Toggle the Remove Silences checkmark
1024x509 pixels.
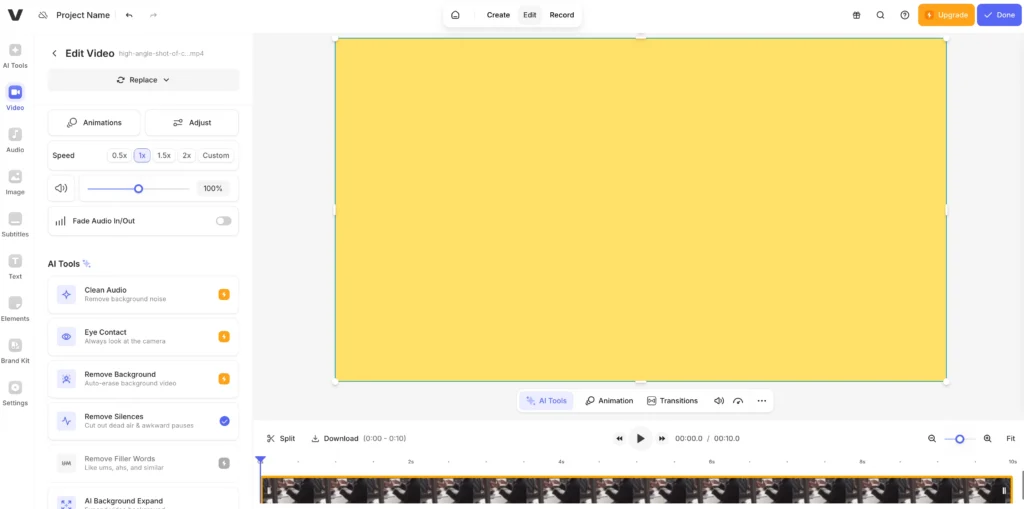(224, 421)
